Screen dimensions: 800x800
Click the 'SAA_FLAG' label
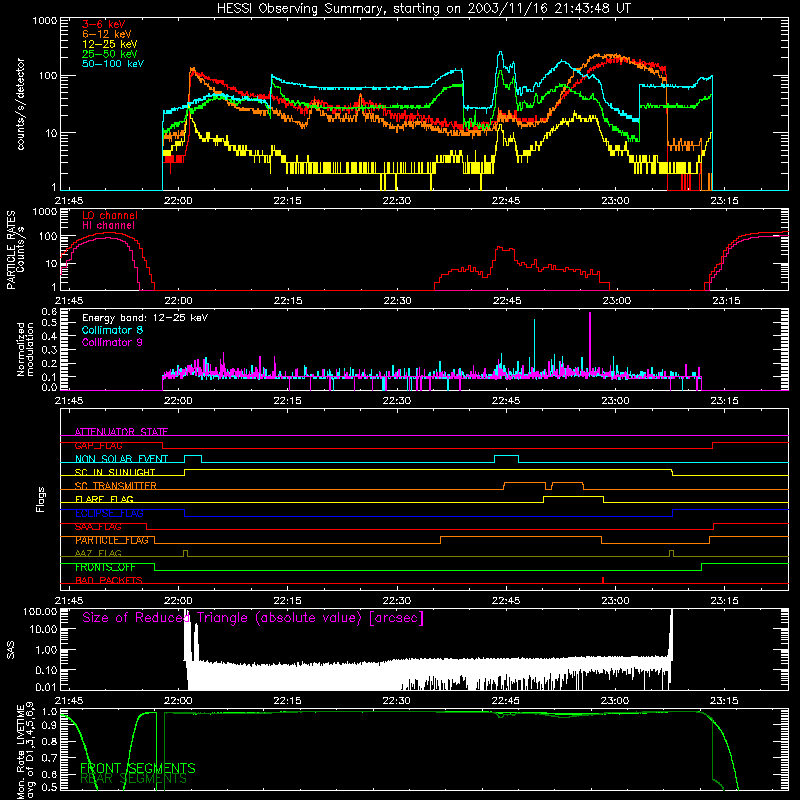click(98, 527)
